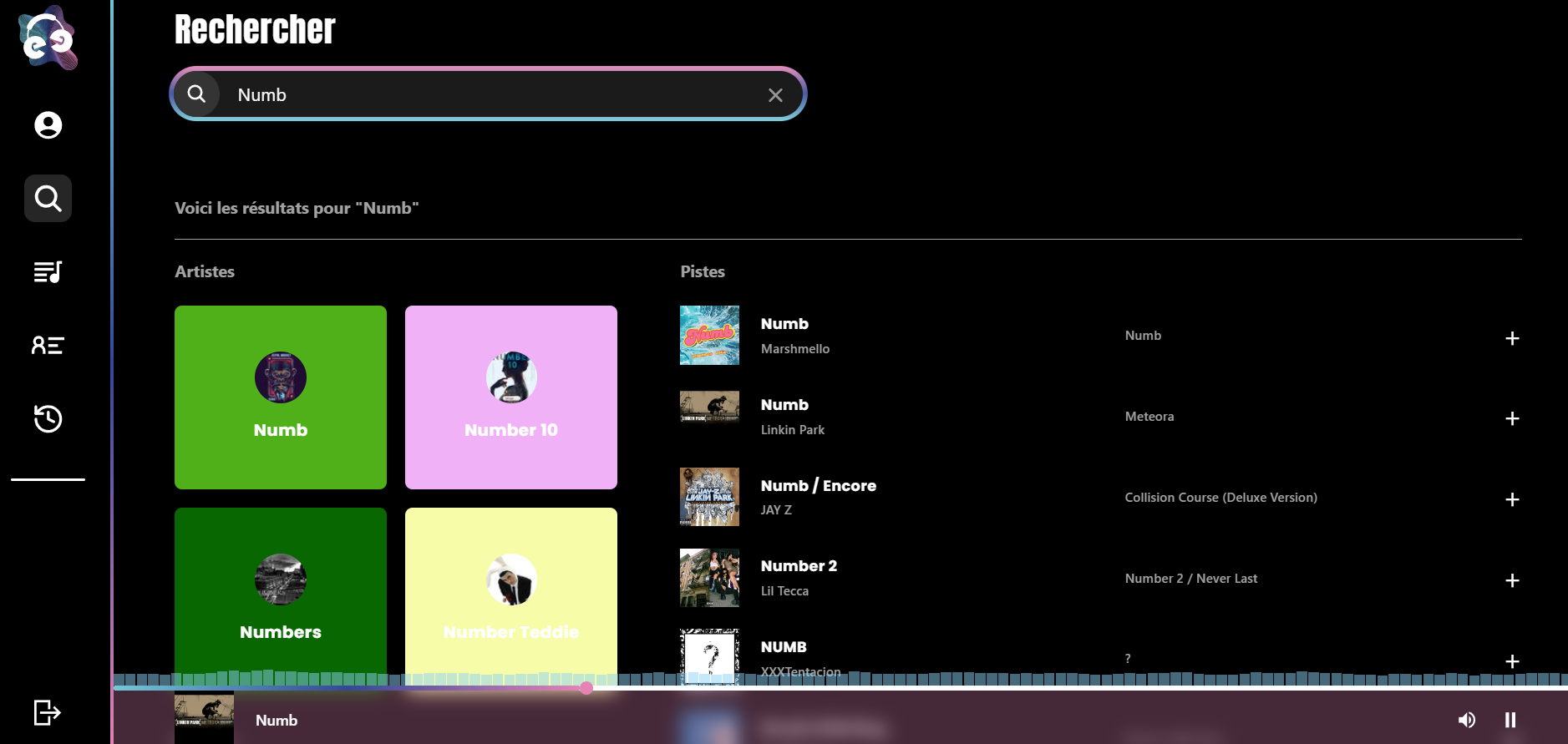Add Marshmello's Numb track with plus button

pos(1511,338)
